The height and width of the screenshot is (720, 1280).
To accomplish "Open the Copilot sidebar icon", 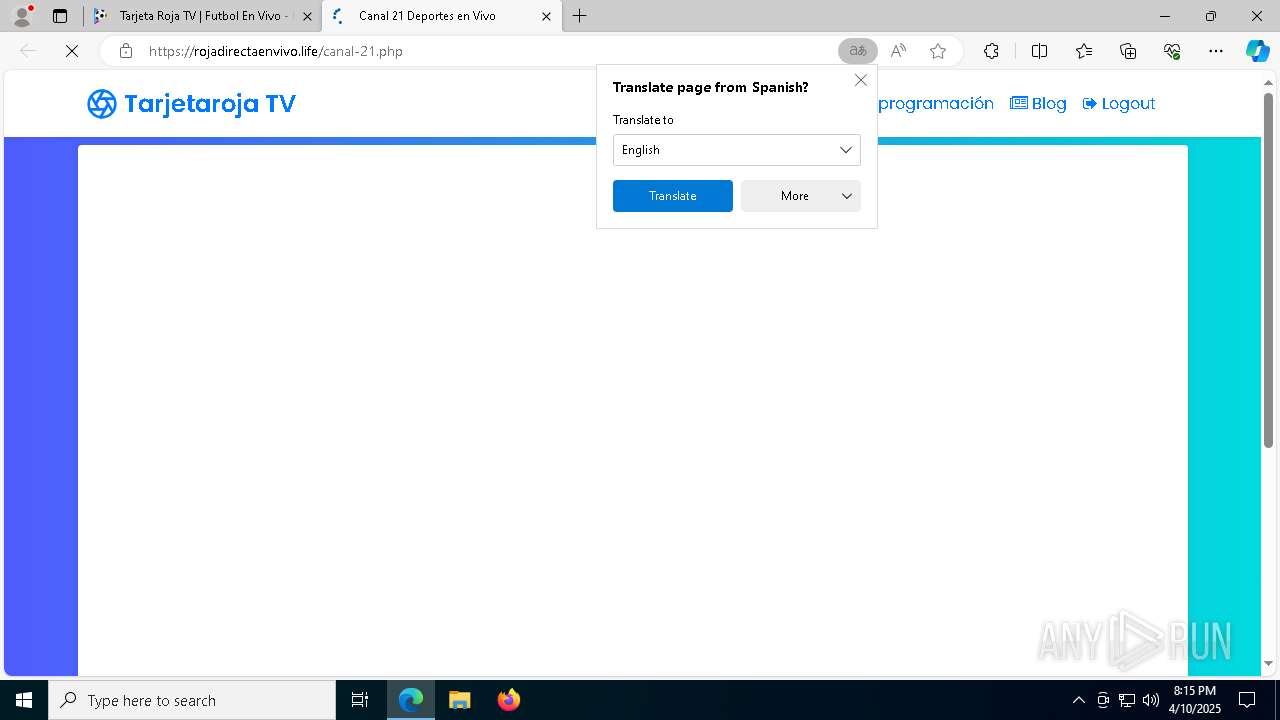I will [1257, 51].
